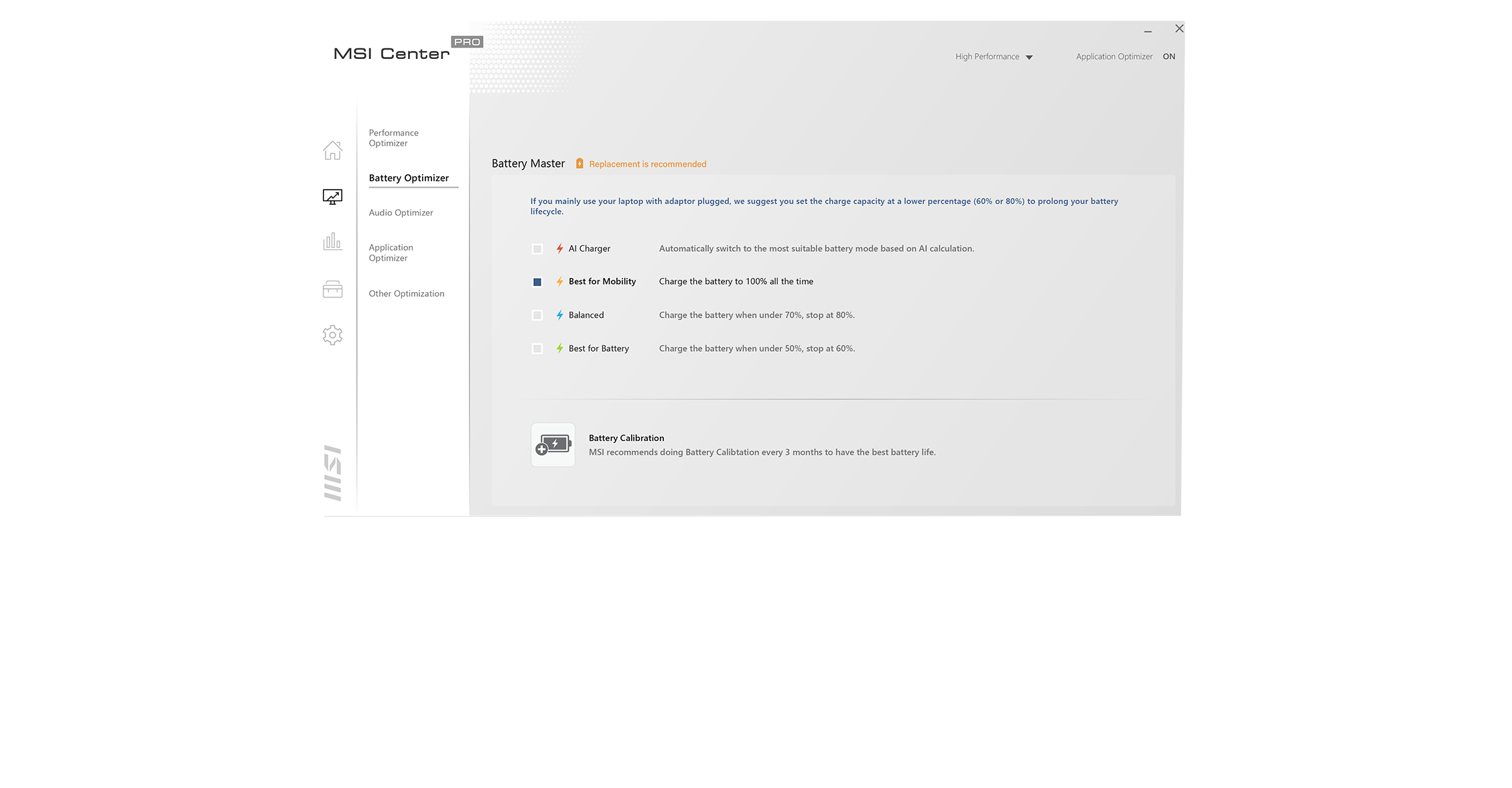
Task: Open the settings gear icon
Action: tap(332, 335)
